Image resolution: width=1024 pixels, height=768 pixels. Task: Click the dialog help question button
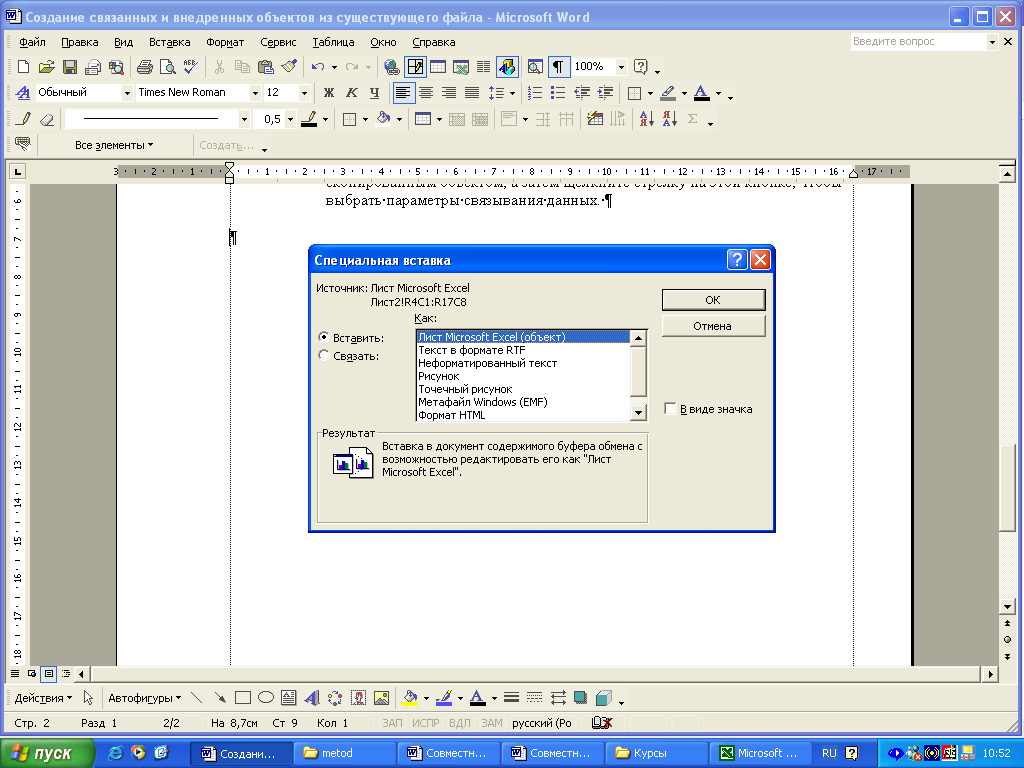tap(737, 260)
